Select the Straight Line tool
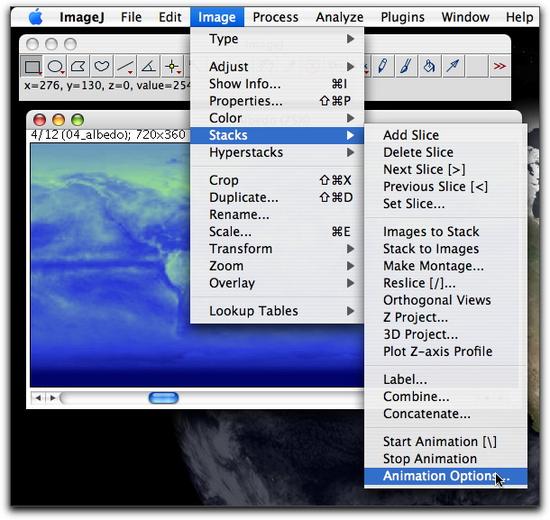This screenshot has height=520, width=550. click(x=125, y=66)
